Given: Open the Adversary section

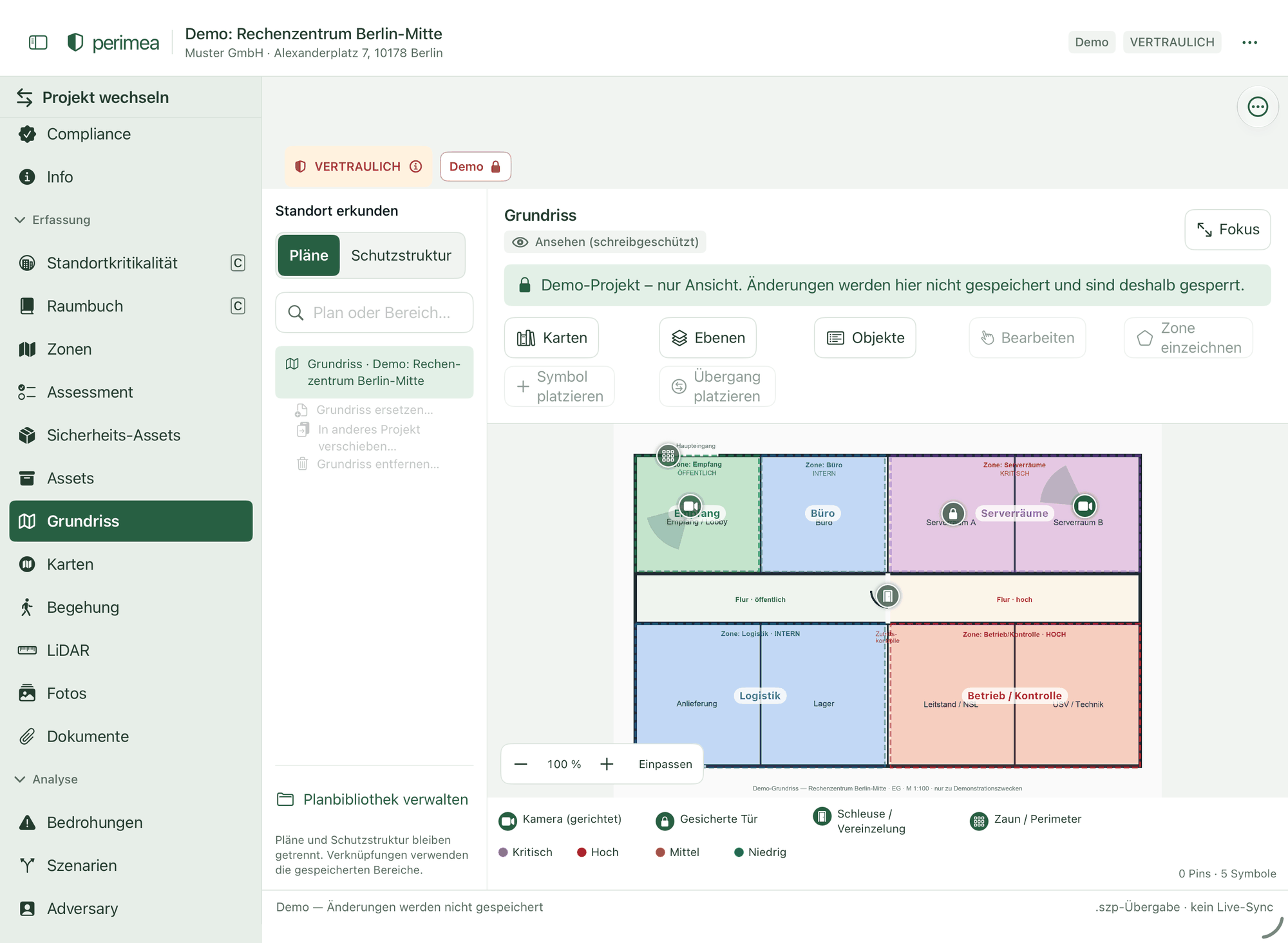Looking at the screenshot, I should coord(131,909).
